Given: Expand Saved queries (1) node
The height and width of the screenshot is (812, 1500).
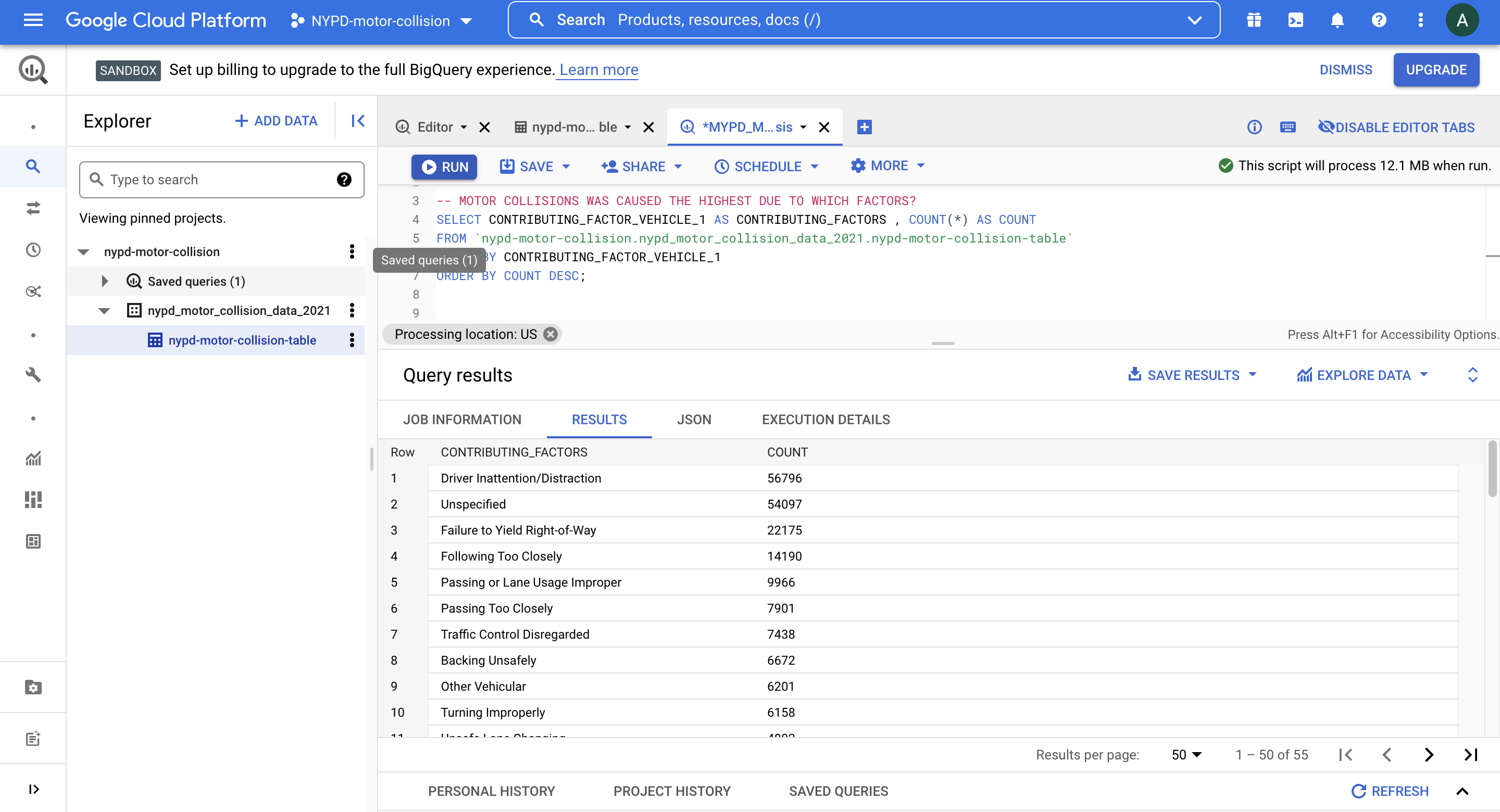Looking at the screenshot, I should pyautogui.click(x=105, y=281).
